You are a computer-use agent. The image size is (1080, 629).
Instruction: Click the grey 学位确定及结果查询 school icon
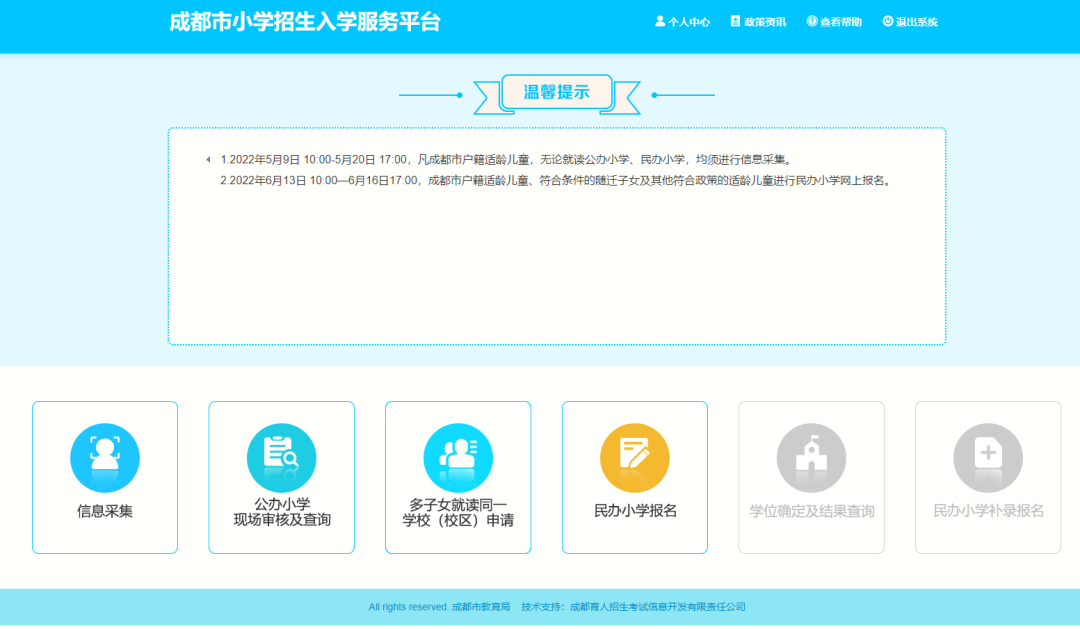coord(811,457)
